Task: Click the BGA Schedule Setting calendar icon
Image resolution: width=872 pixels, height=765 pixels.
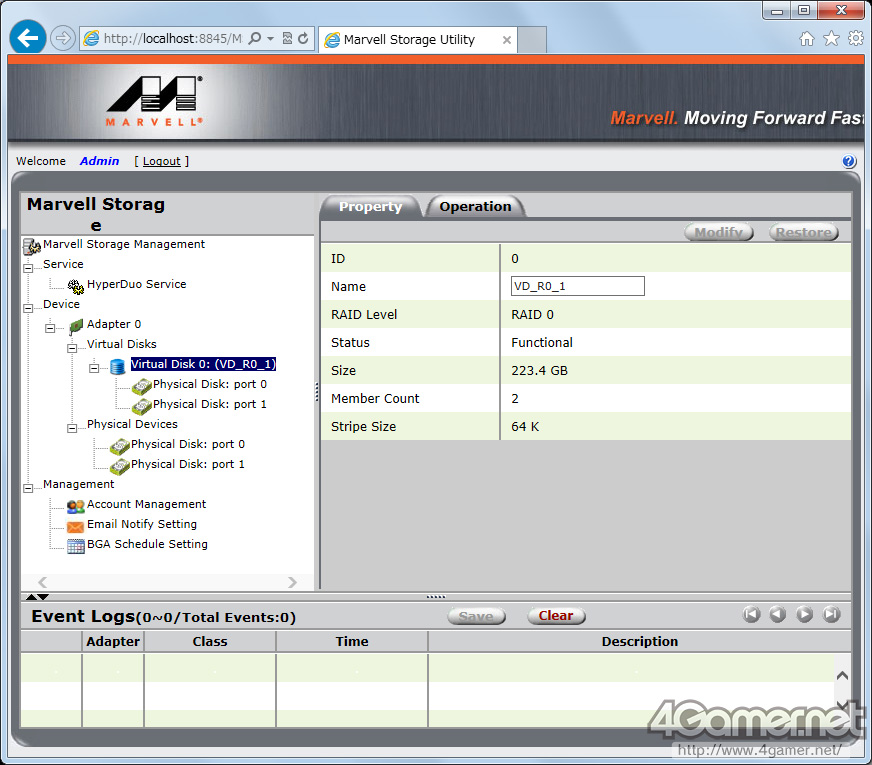Action: [76, 546]
